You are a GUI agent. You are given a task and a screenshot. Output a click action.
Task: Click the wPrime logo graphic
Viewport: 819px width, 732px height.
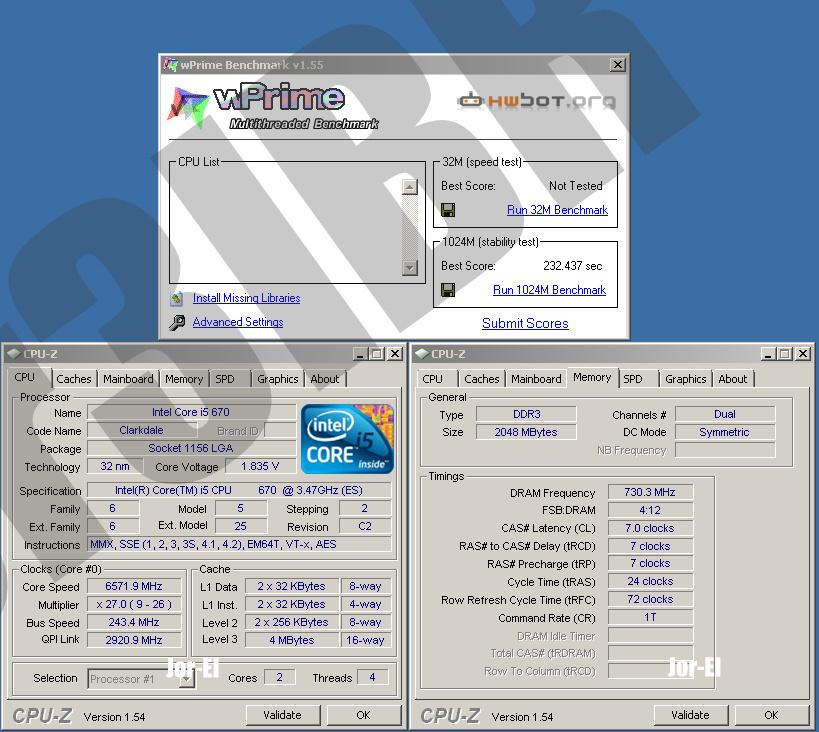click(x=273, y=105)
